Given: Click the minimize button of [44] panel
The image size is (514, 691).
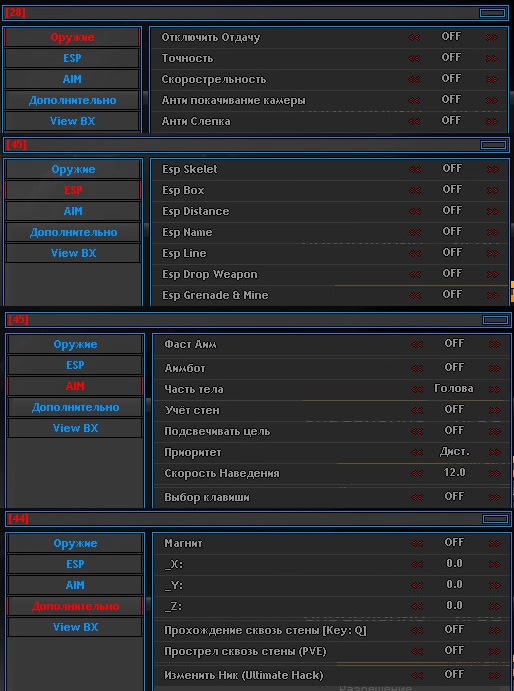Looking at the screenshot, I should 495,519.
